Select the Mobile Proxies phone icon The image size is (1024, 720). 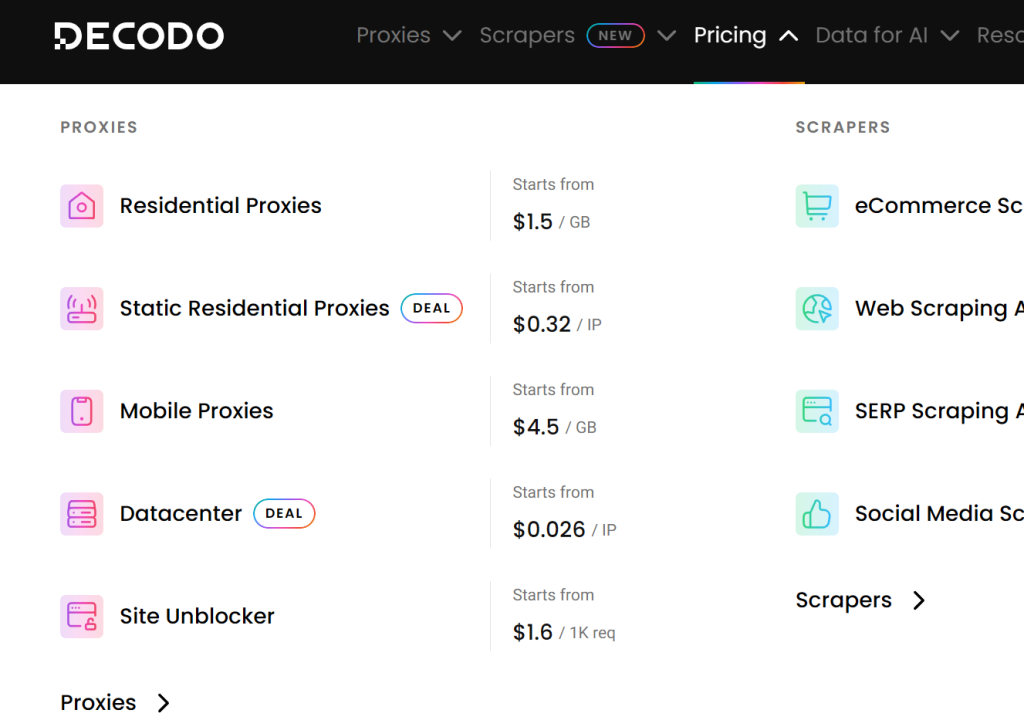click(82, 411)
